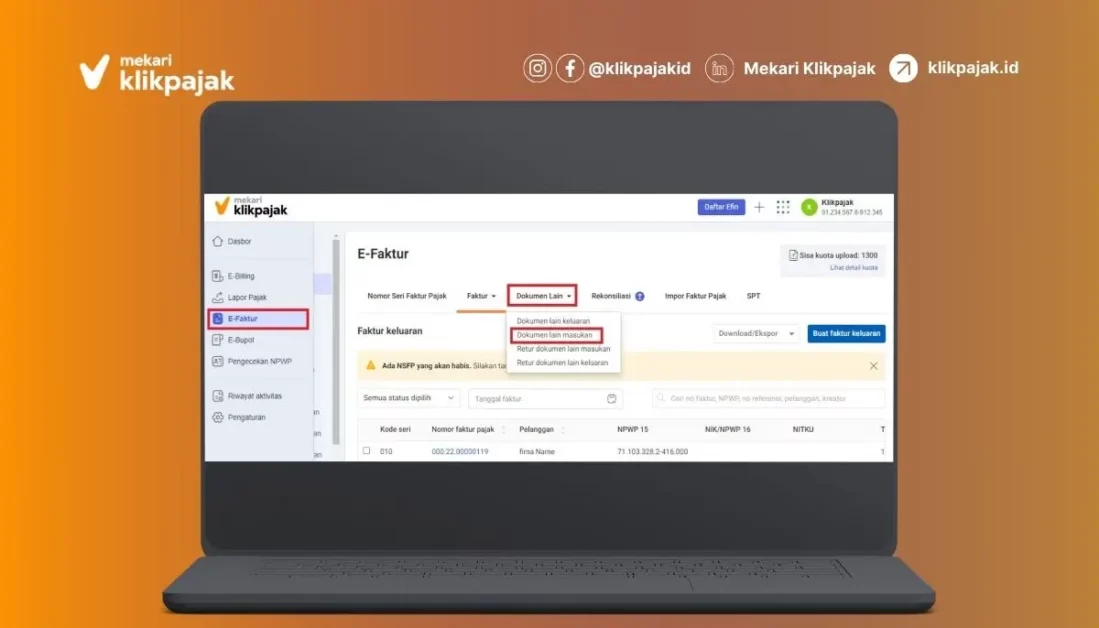Click the yellow NSFP warning triangle icon
This screenshot has height=628, width=1099.
[371, 365]
